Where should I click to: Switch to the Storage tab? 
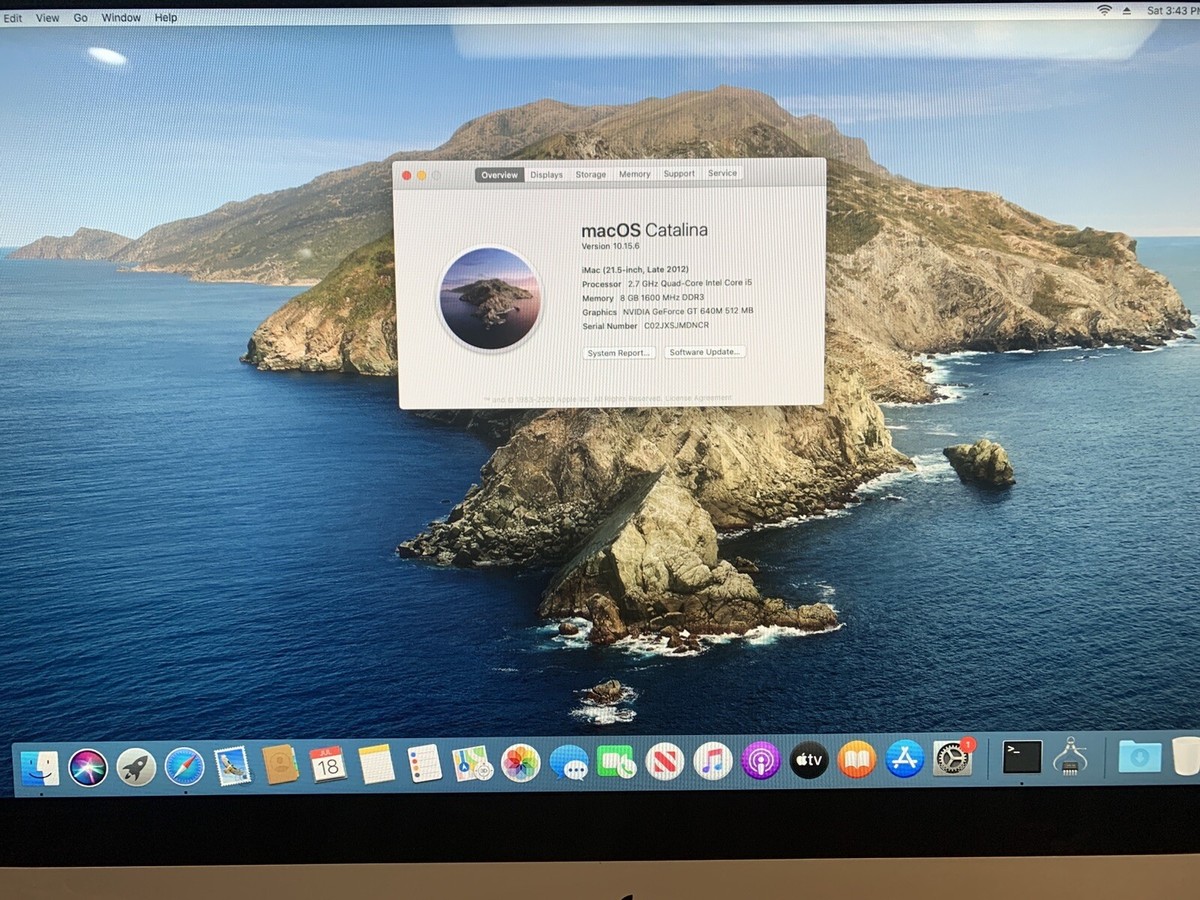coord(591,174)
